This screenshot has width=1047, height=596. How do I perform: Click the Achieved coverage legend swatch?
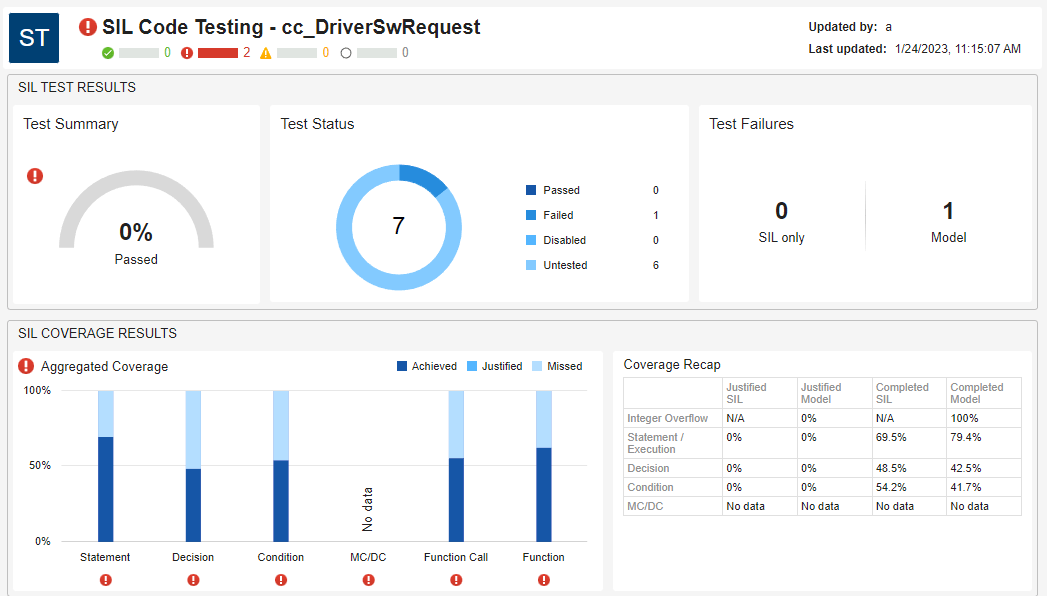[402, 366]
